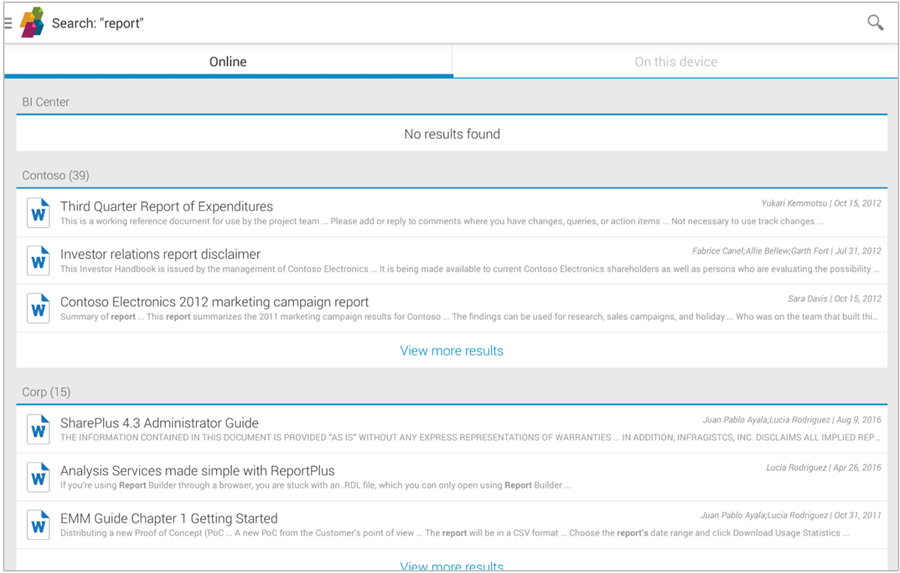900x573 pixels.
Task: Click Word icon for EMM Guide Chapter 1
Action: 38,525
